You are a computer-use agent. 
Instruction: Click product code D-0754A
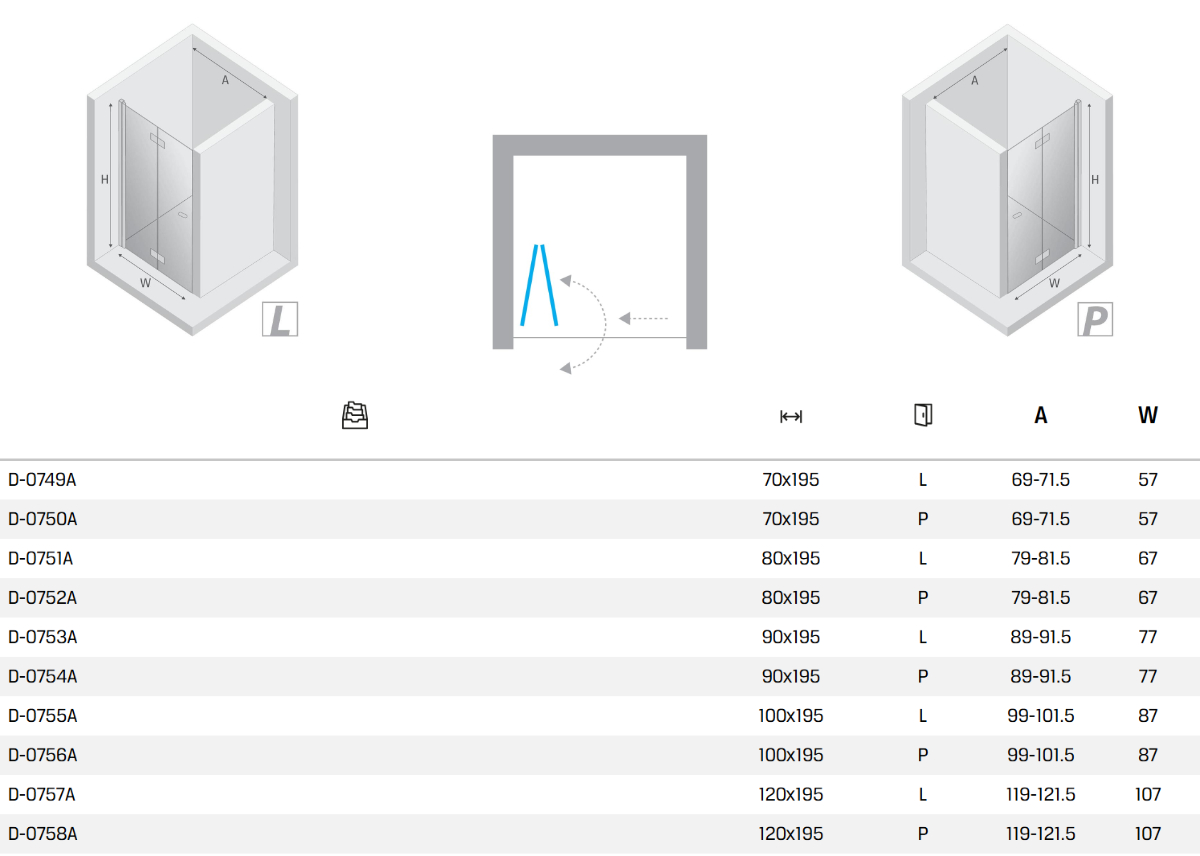coord(42,677)
